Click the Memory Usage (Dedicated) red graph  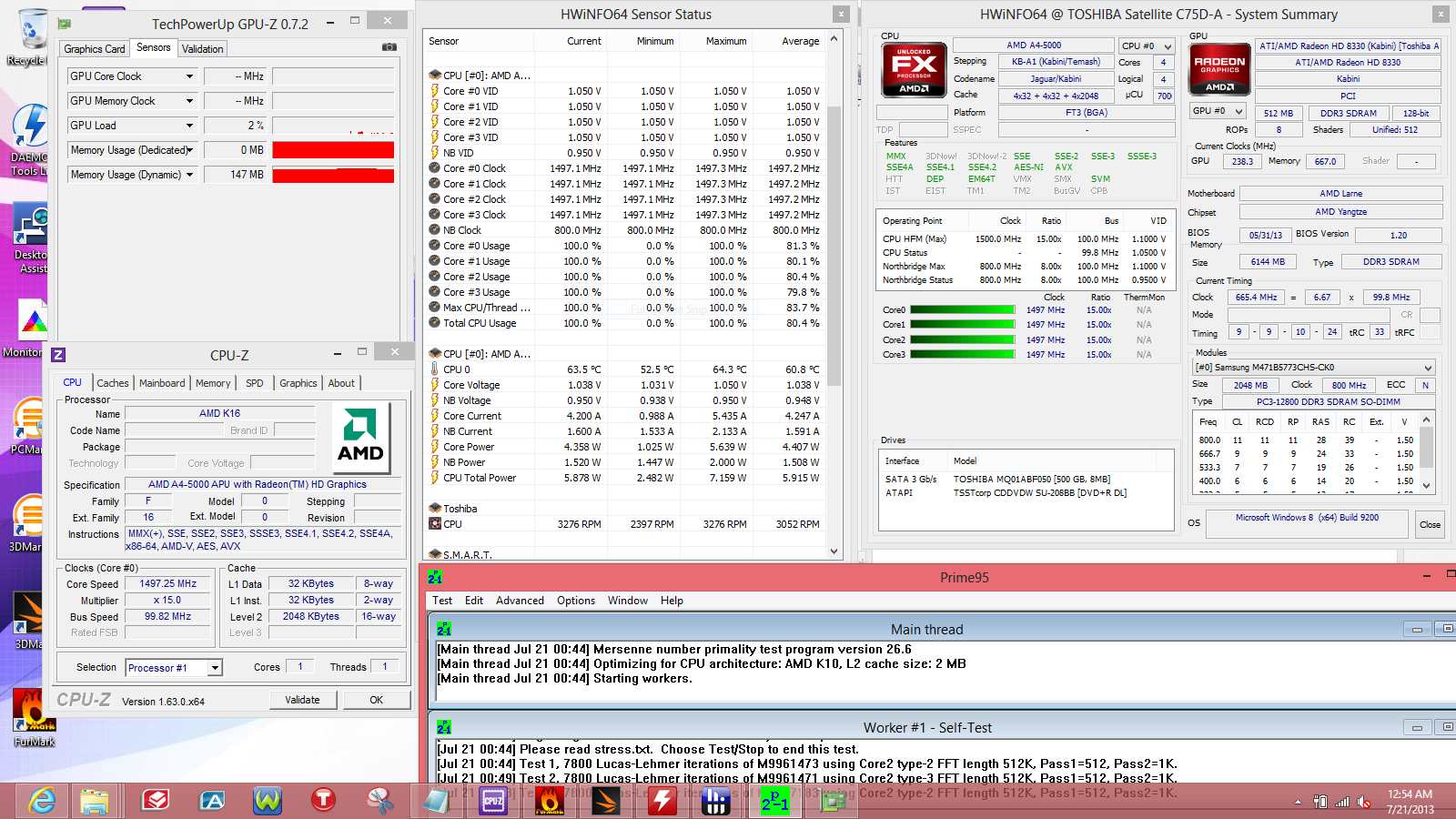tap(333, 150)
